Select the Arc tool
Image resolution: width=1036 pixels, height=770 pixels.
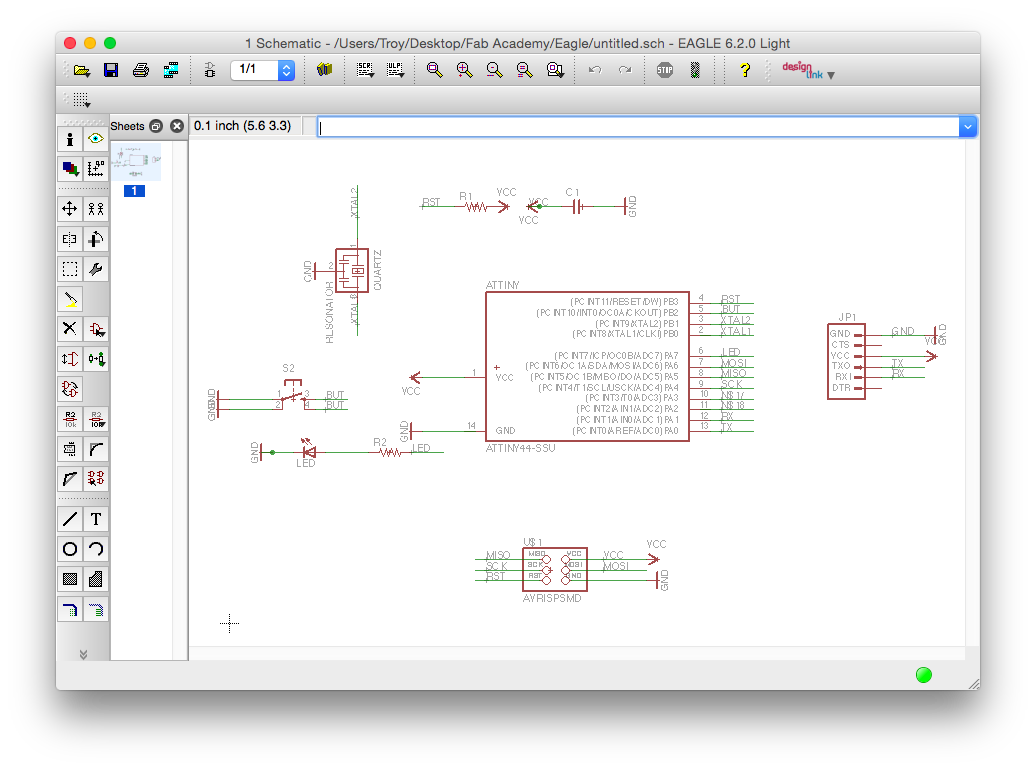[x=96, y=549]
